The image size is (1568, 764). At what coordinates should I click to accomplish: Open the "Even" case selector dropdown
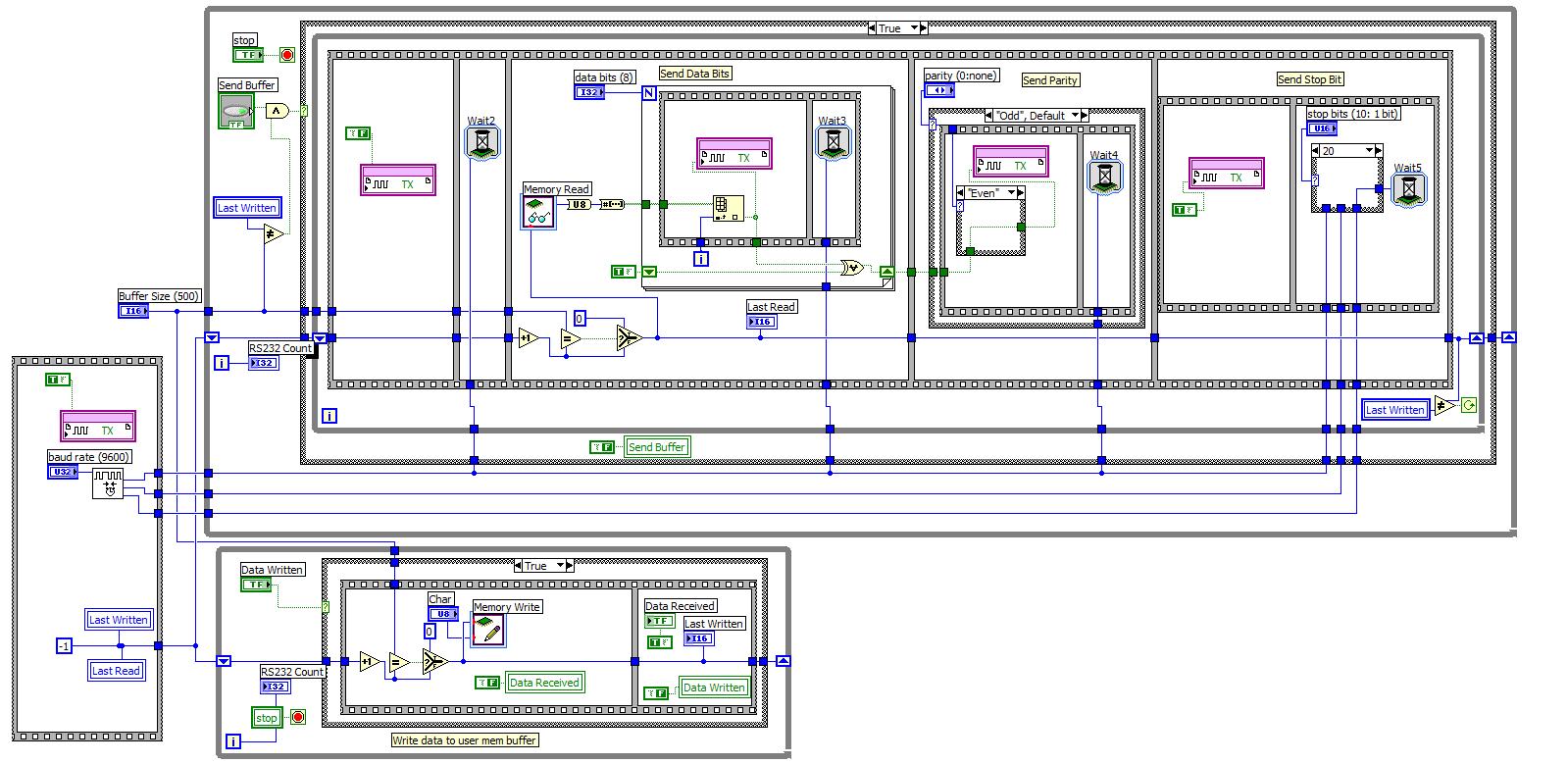[x=1011, y=193]
